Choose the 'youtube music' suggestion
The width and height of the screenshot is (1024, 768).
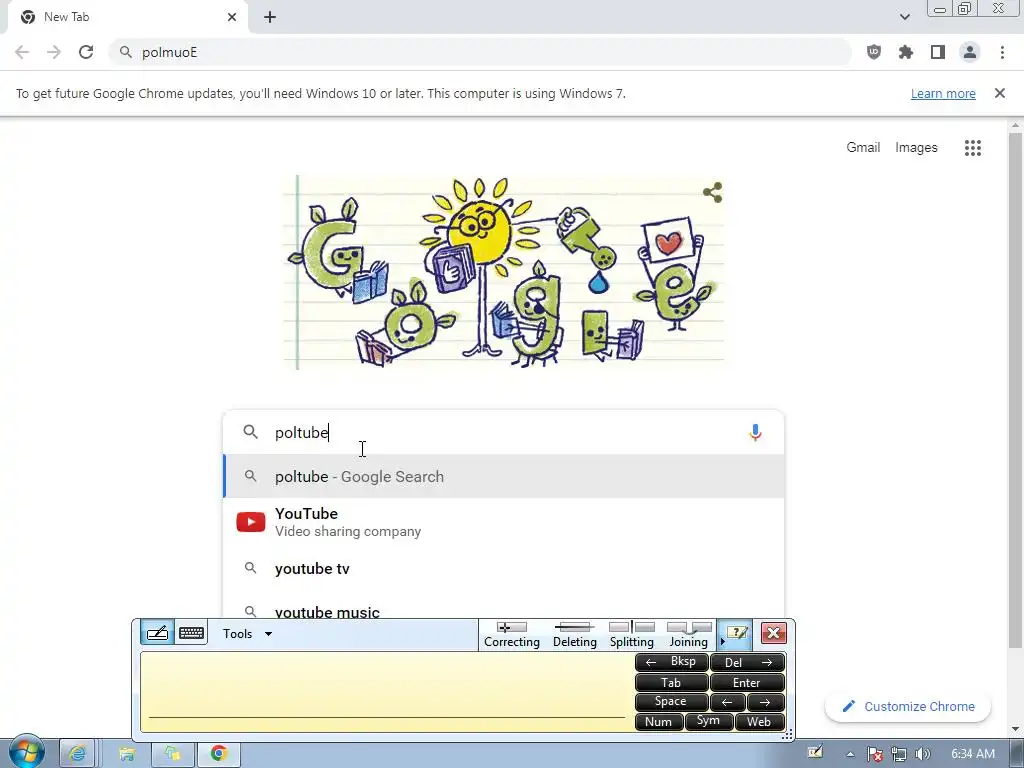(504, 607)
